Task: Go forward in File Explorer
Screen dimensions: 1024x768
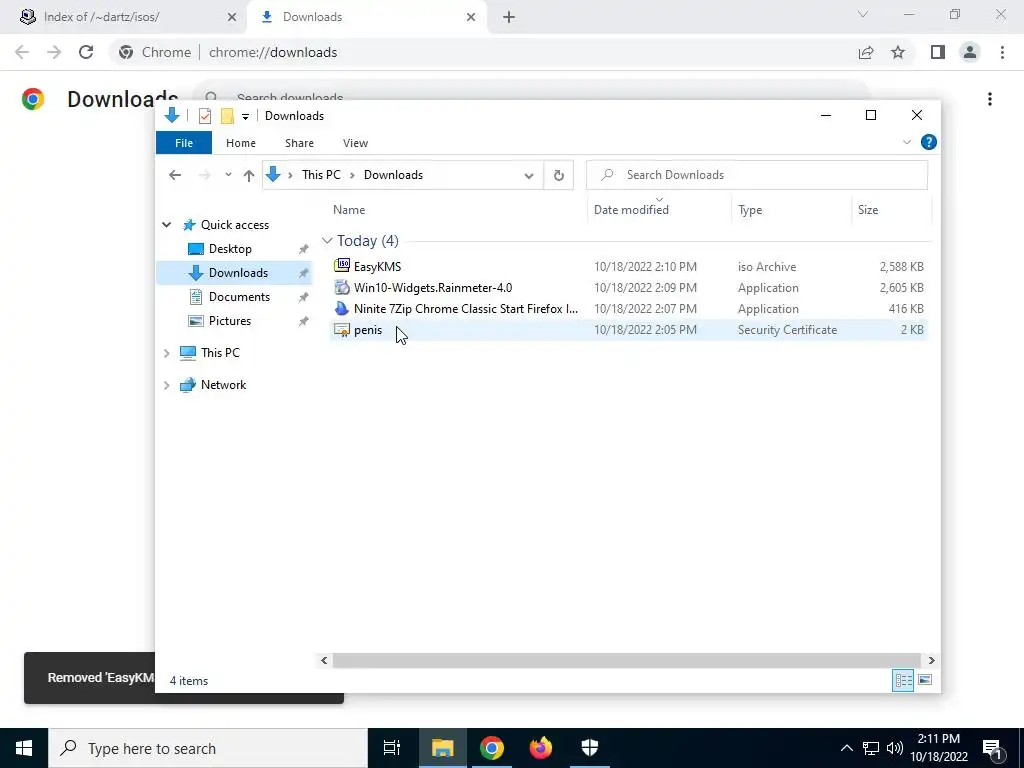Action: point(204,175)
